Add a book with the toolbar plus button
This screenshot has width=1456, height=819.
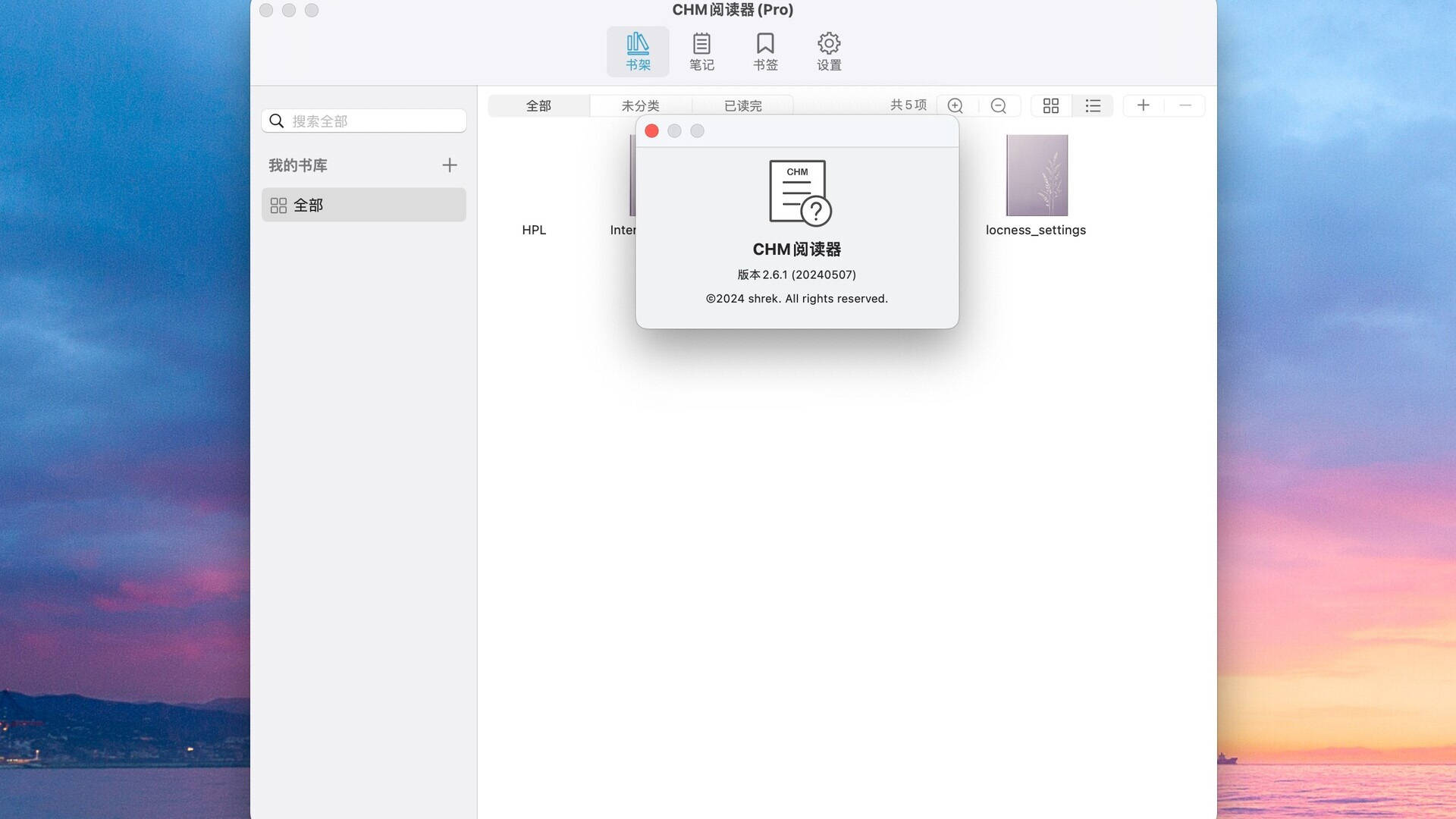1144,105
